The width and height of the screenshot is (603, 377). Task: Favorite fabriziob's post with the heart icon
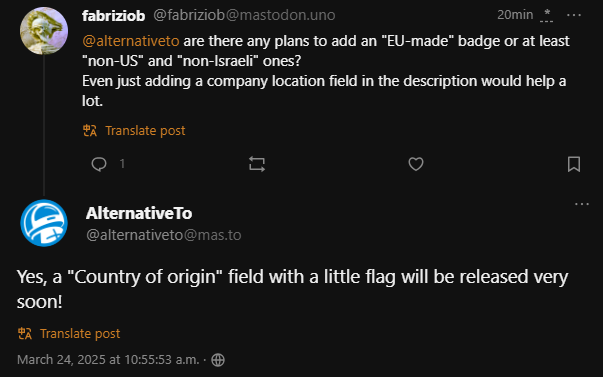pyautogui.click(x=416, y=164)
